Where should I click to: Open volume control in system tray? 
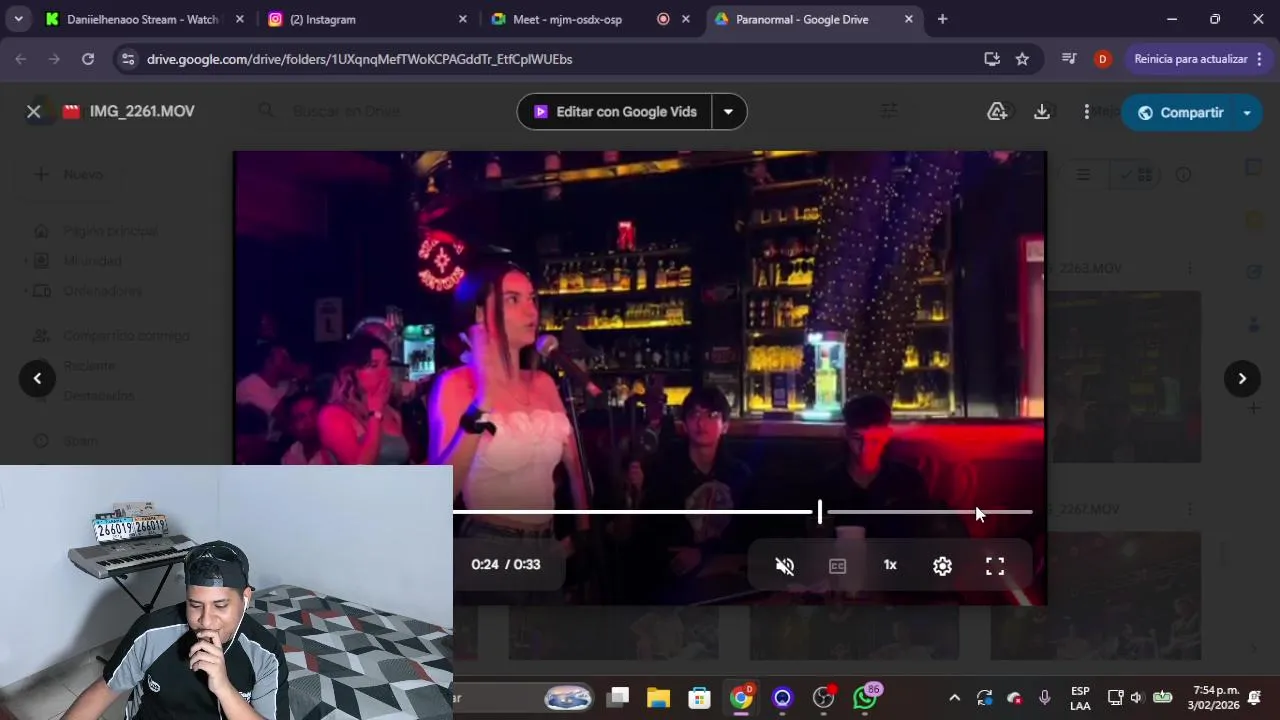tap(1135, 698)
